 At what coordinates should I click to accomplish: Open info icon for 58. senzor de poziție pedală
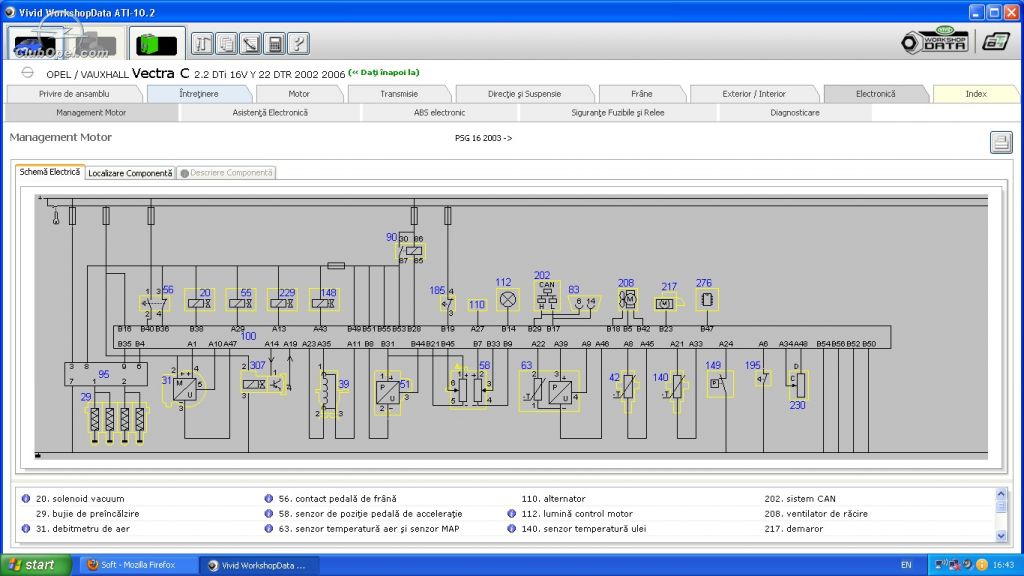coord(268,513)
